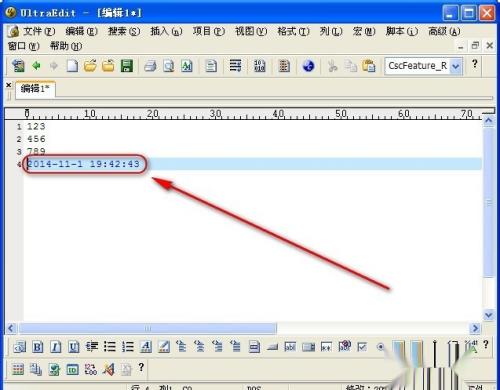The image size is (500, 390).
Task: Click line 3 text 789
Action: (36, 151)
